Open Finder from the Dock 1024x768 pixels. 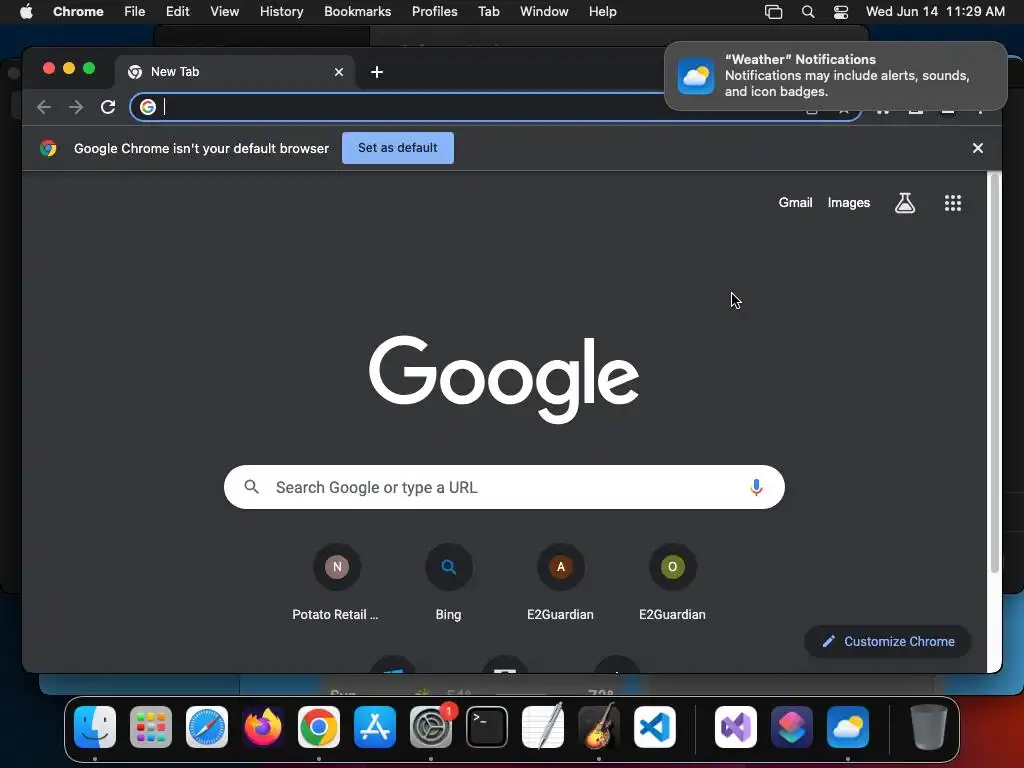click(x=95, y=727)
